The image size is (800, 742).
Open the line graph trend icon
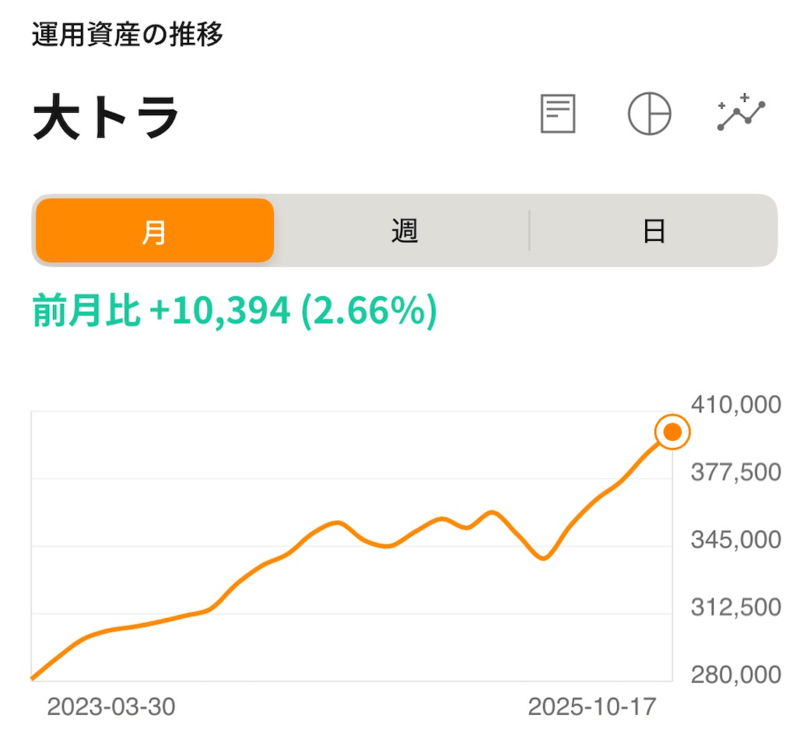point(741,114)
